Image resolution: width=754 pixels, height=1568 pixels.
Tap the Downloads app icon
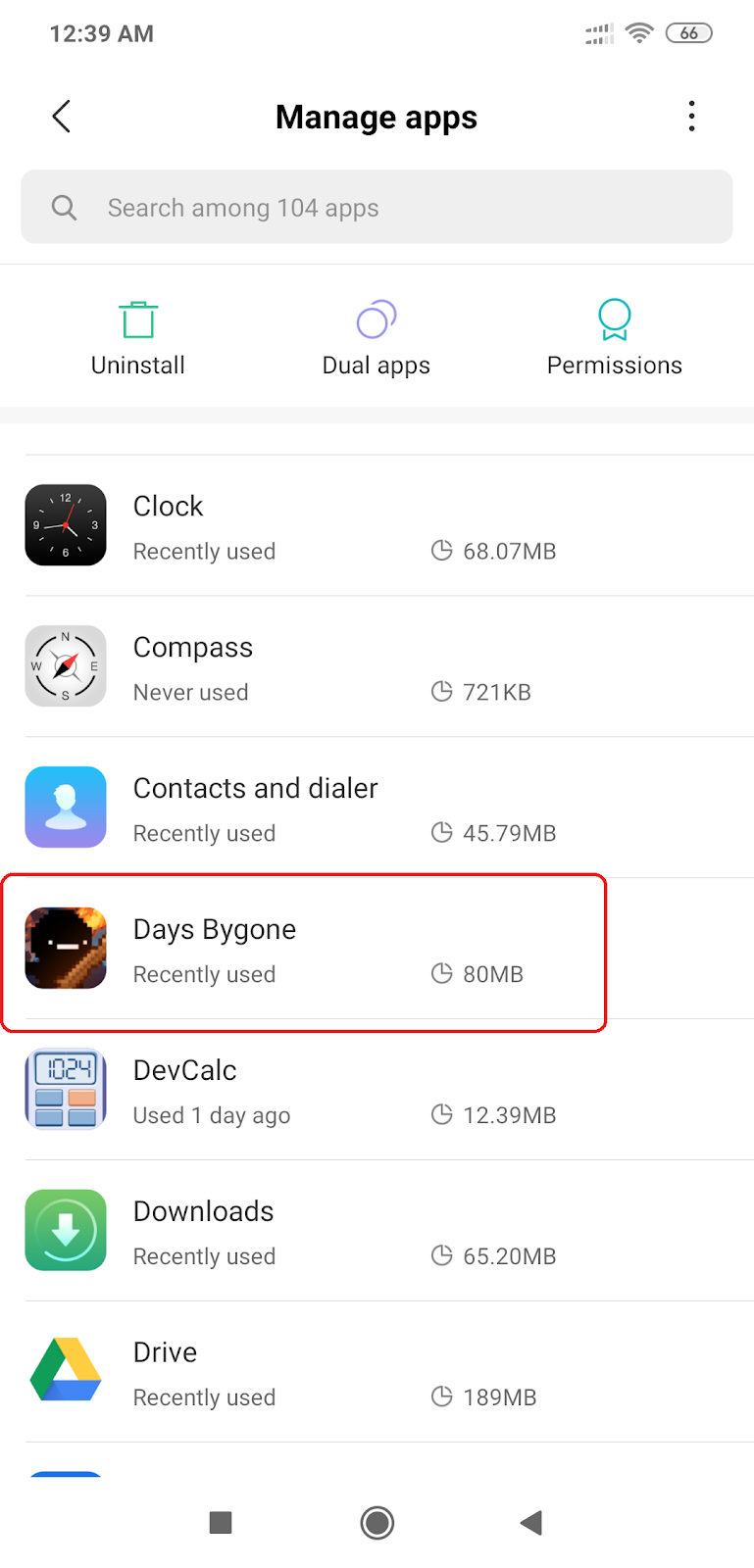click(x=65, y=1230)
